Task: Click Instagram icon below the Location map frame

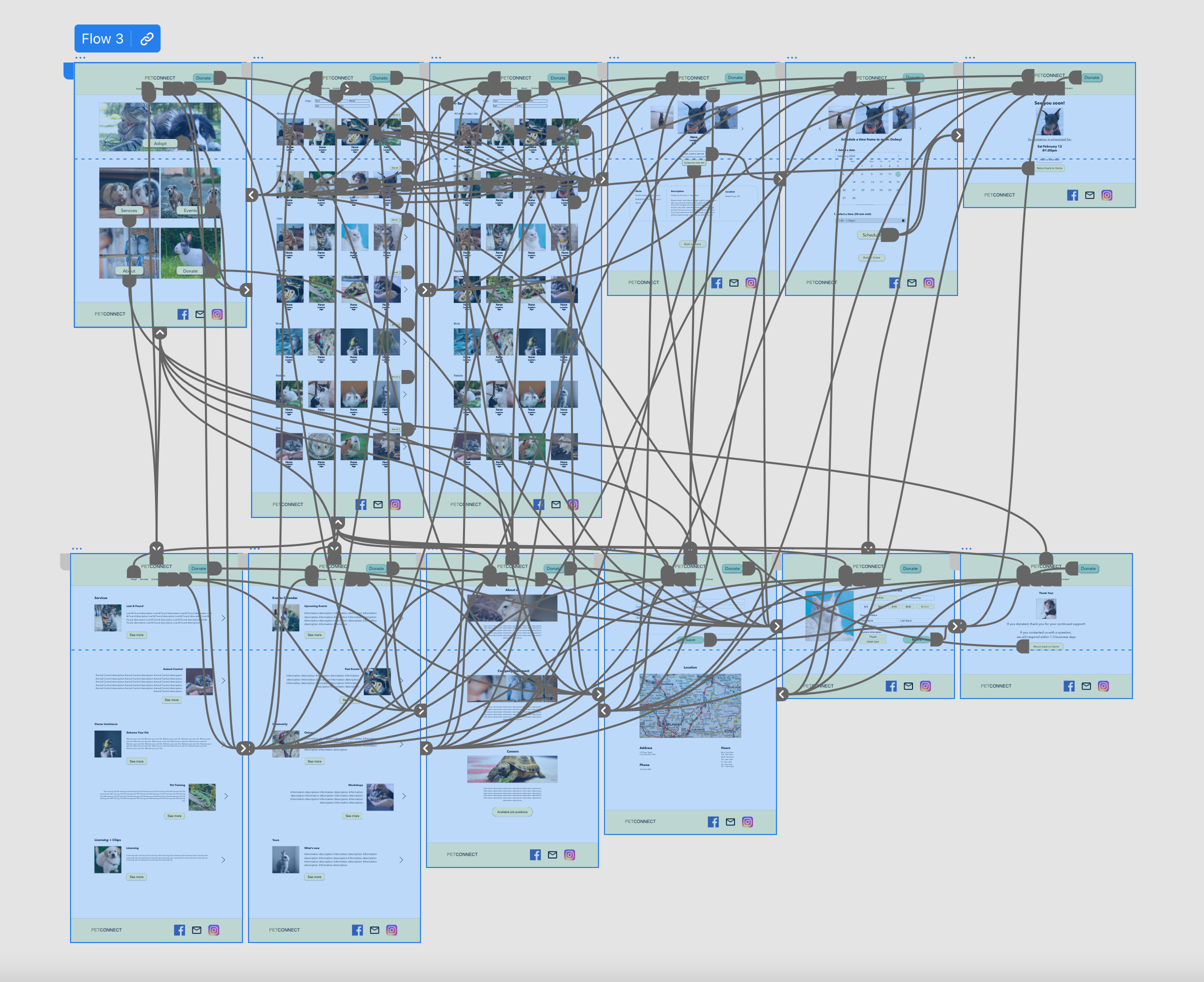Action: tap(747, 822)
